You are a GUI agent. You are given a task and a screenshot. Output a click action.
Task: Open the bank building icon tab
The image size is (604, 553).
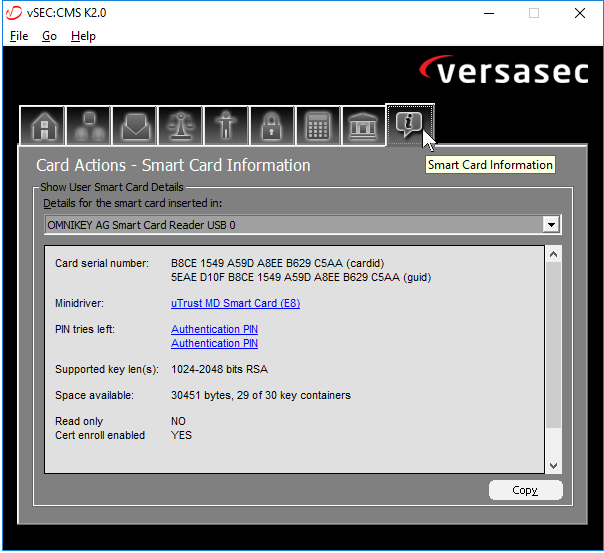point(364,126)
